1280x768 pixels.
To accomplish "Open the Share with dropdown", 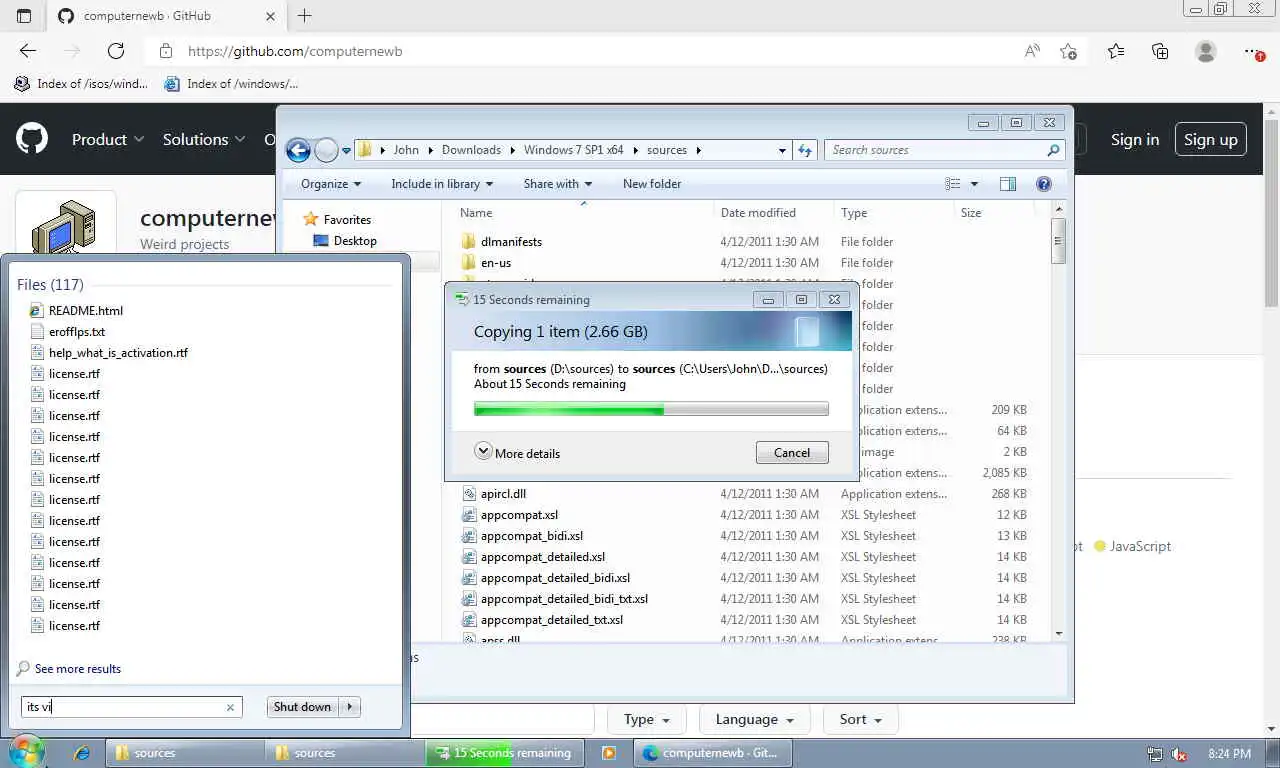I will (x=558, y=184).
